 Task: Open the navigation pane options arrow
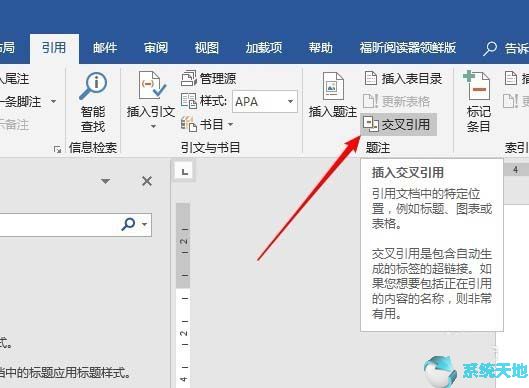[x=105, y=182]
